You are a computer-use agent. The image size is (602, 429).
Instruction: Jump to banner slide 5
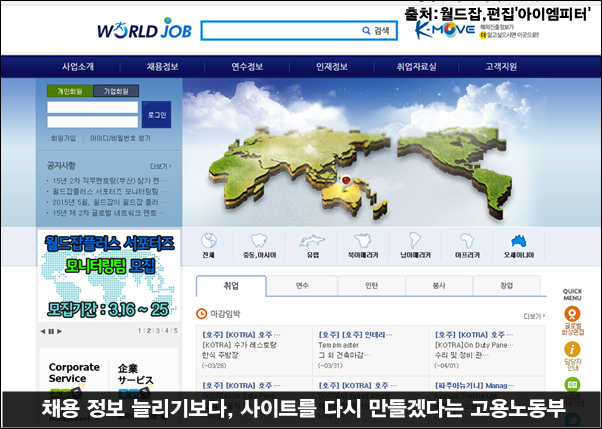pos(176,331)
